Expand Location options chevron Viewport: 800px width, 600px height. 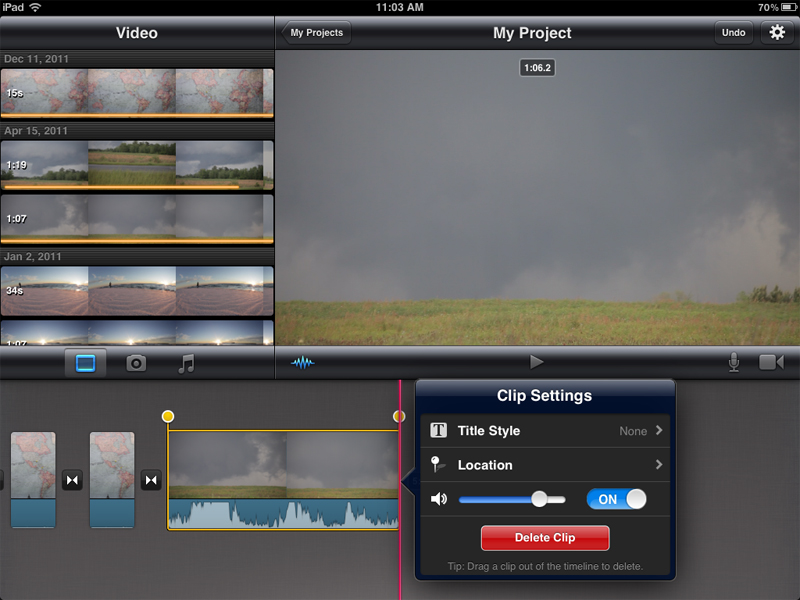click(x=659, y=465)
